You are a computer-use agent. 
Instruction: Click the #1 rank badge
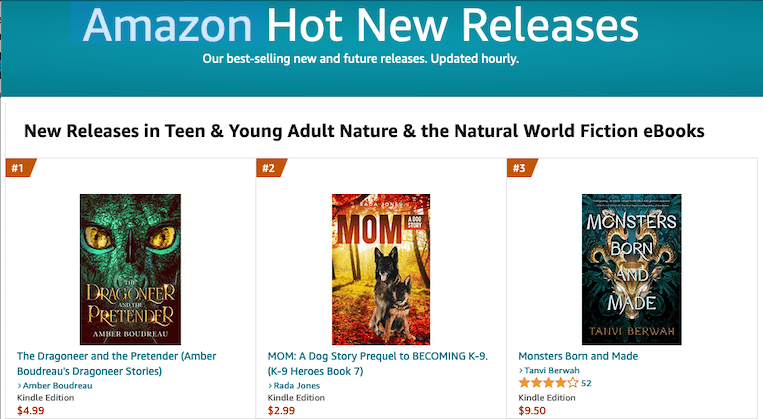tap(19, 168)
